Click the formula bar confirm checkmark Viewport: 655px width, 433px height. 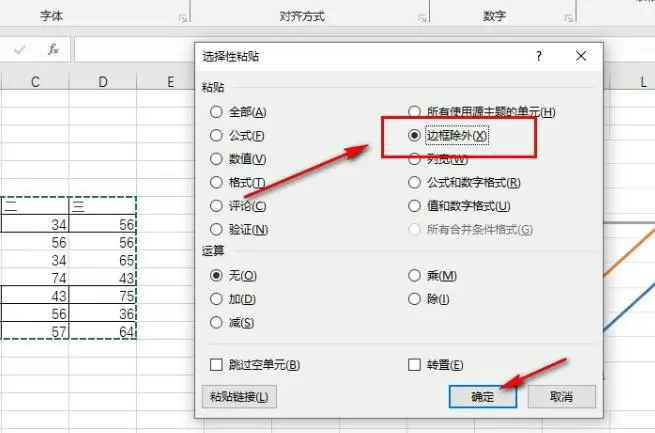20,50
